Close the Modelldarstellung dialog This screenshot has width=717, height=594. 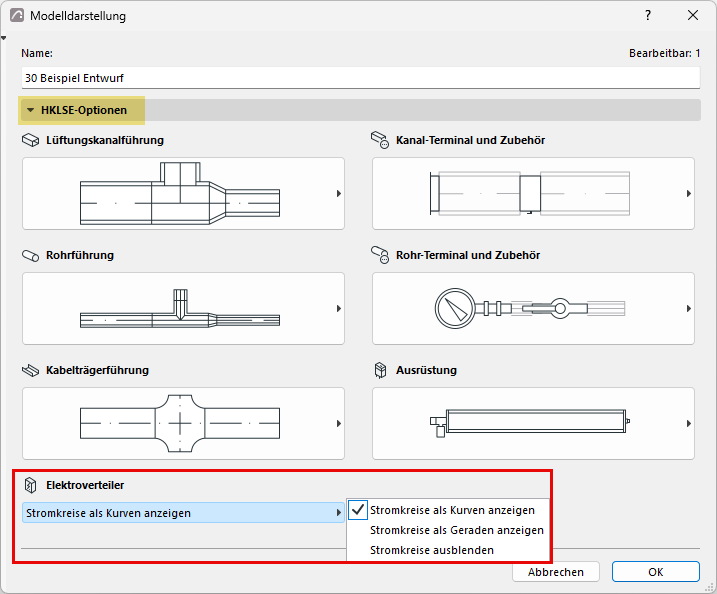tap(693, 16)
